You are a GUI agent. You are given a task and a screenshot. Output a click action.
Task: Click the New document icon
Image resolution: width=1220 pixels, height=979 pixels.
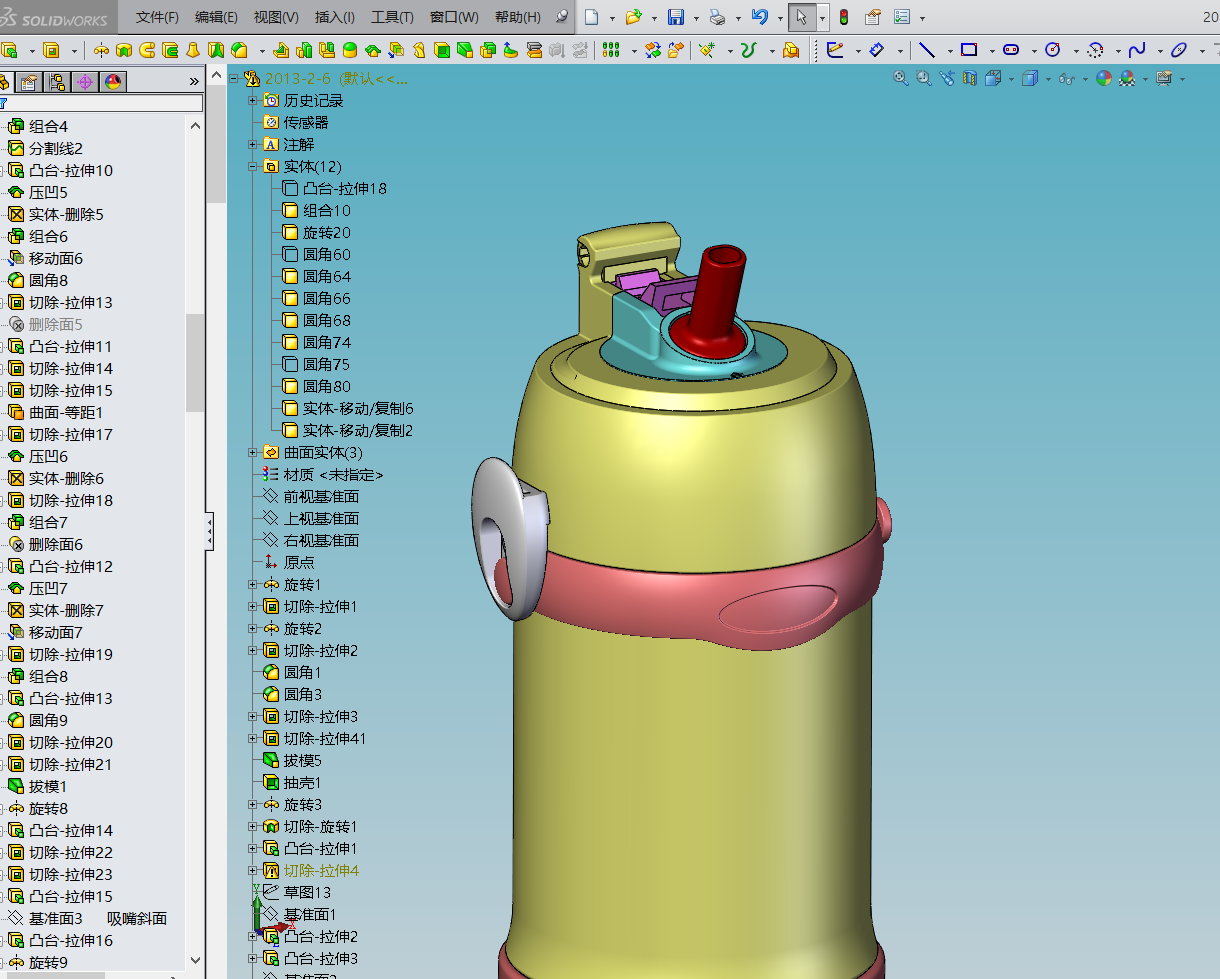click(593, 17)
